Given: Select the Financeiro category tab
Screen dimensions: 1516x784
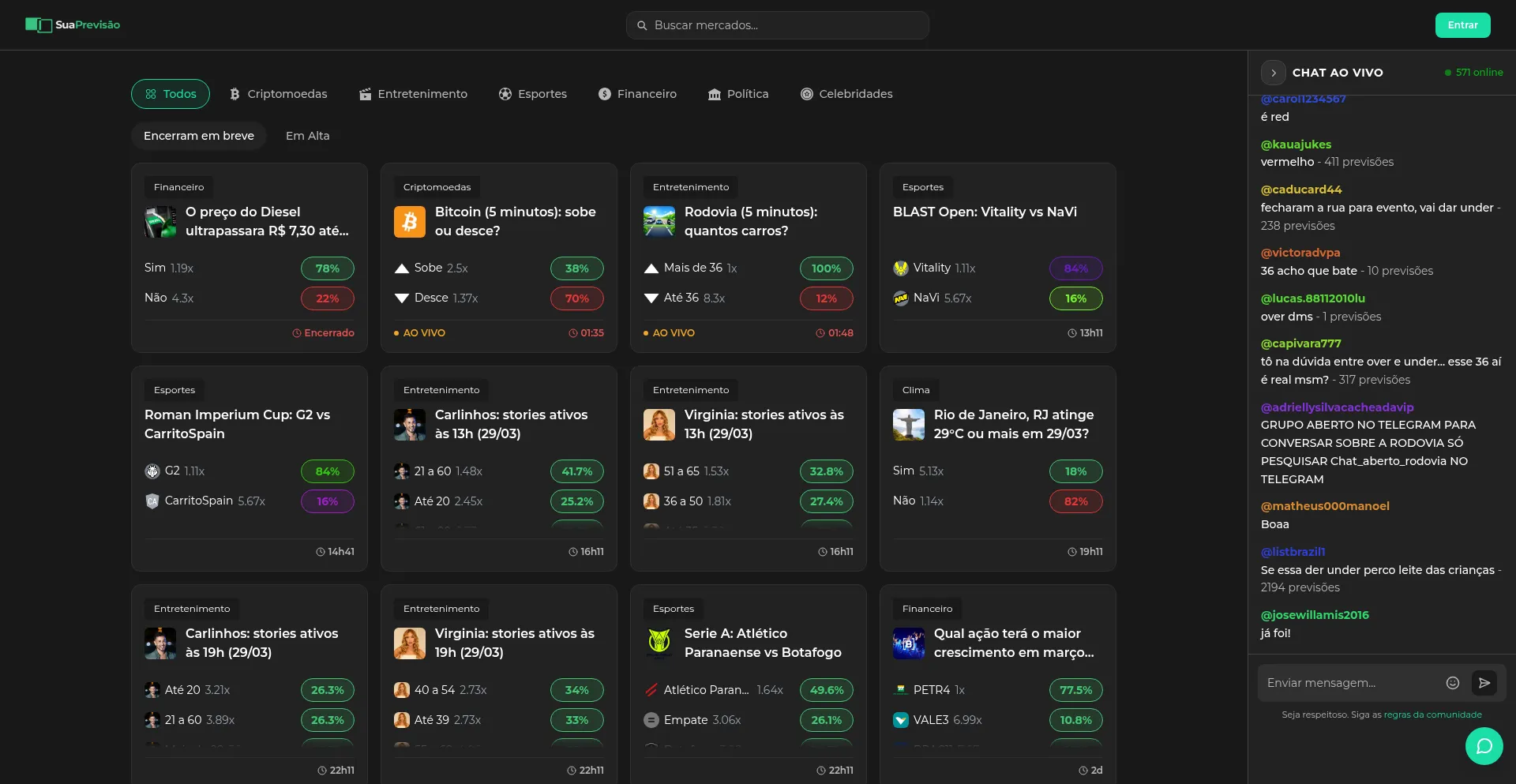Looking at the screenshot, I should tap(637, 94).
